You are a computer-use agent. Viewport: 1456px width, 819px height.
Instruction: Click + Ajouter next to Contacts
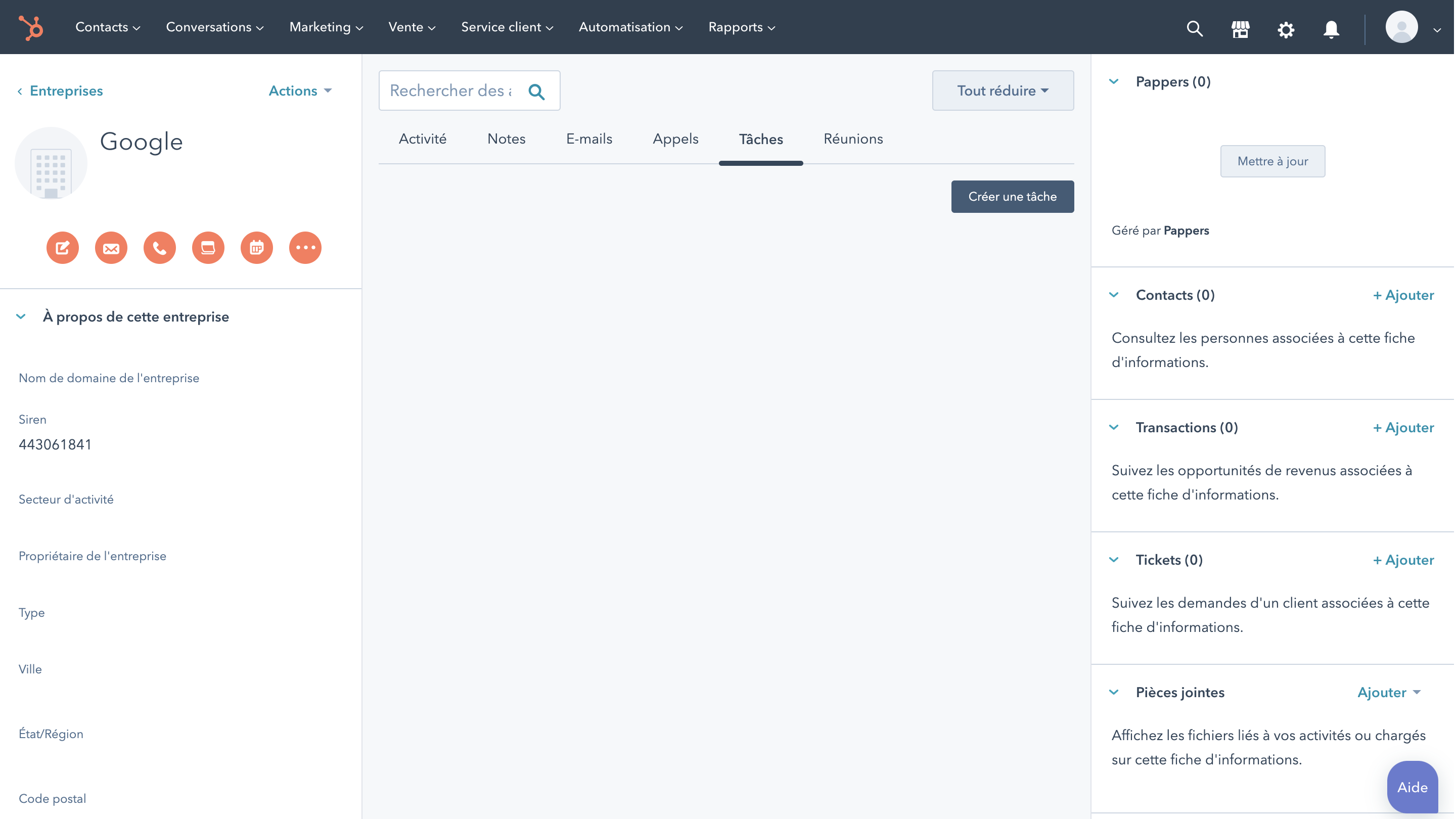[x=1403, y=295]
